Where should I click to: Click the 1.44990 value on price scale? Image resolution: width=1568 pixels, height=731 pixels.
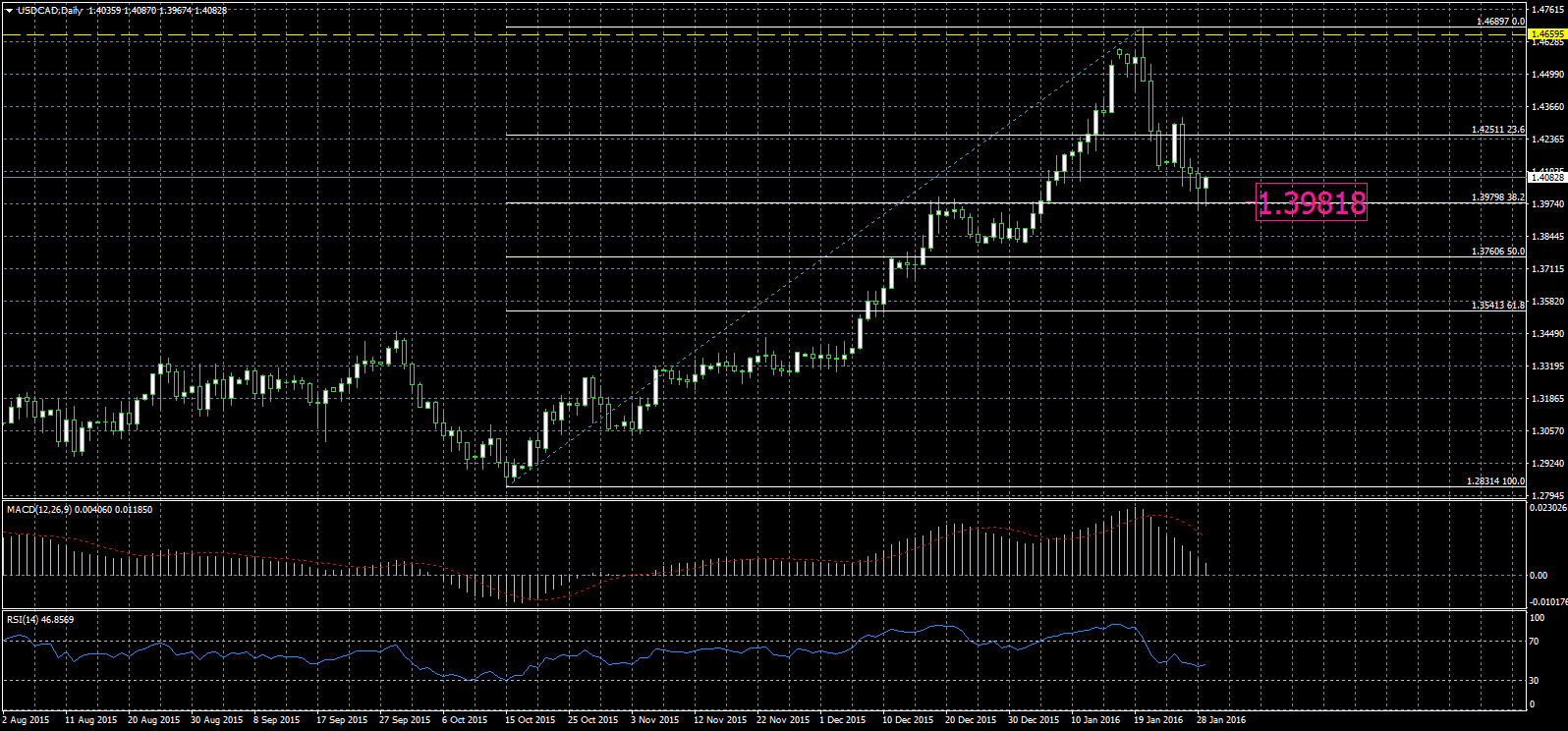coord(1547,75)
